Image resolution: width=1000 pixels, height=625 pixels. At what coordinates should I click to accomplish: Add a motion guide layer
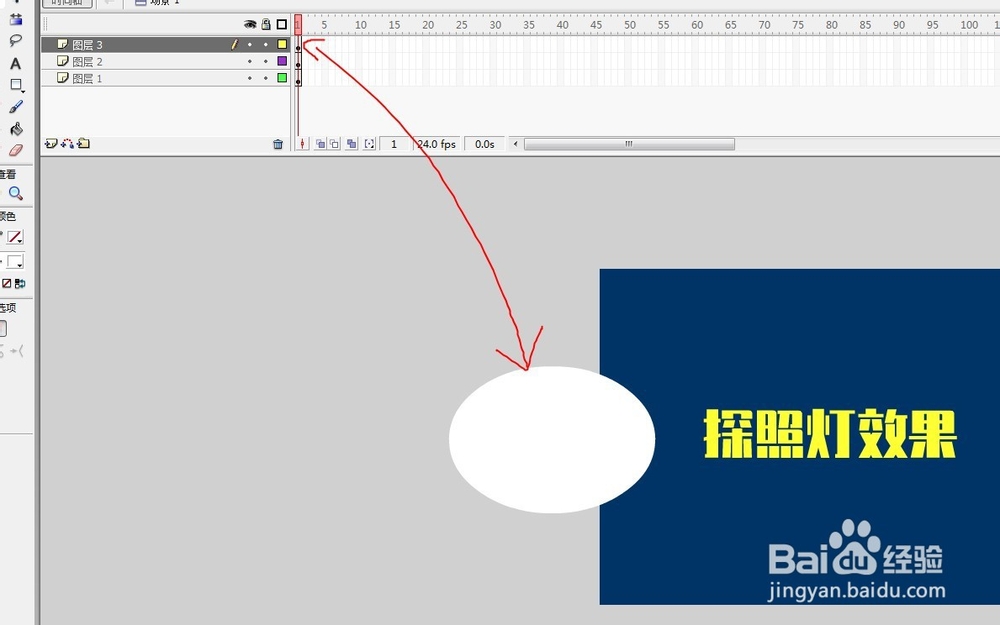coord(66,143)
